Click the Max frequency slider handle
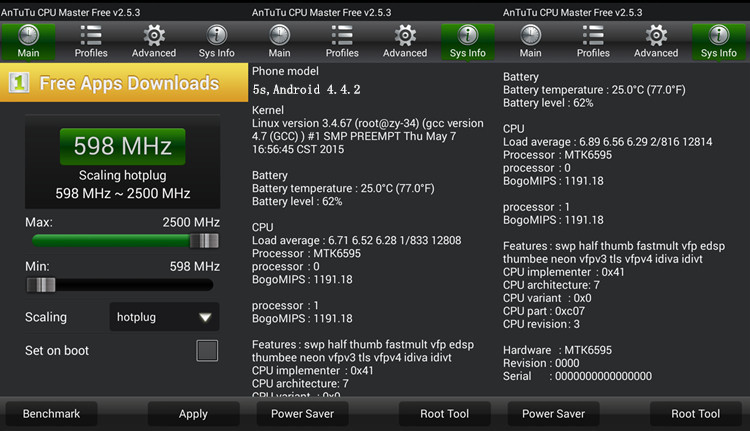Image resolution: width=750 pixels, height=431 pixels. [x=205, y=241]
